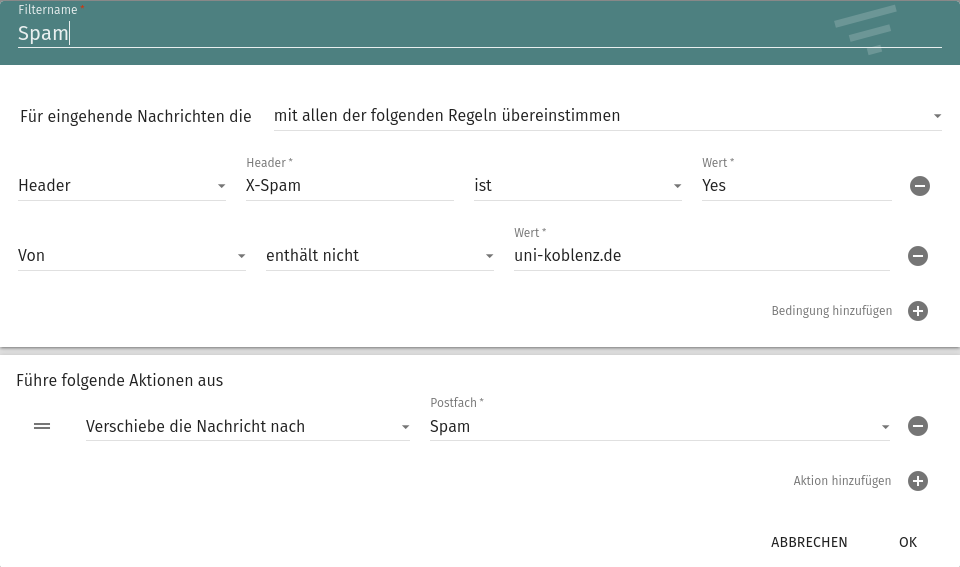Open the rule matching mode dropdown
The width and height of the screenshot is (960, 567).
click(607, 116)
